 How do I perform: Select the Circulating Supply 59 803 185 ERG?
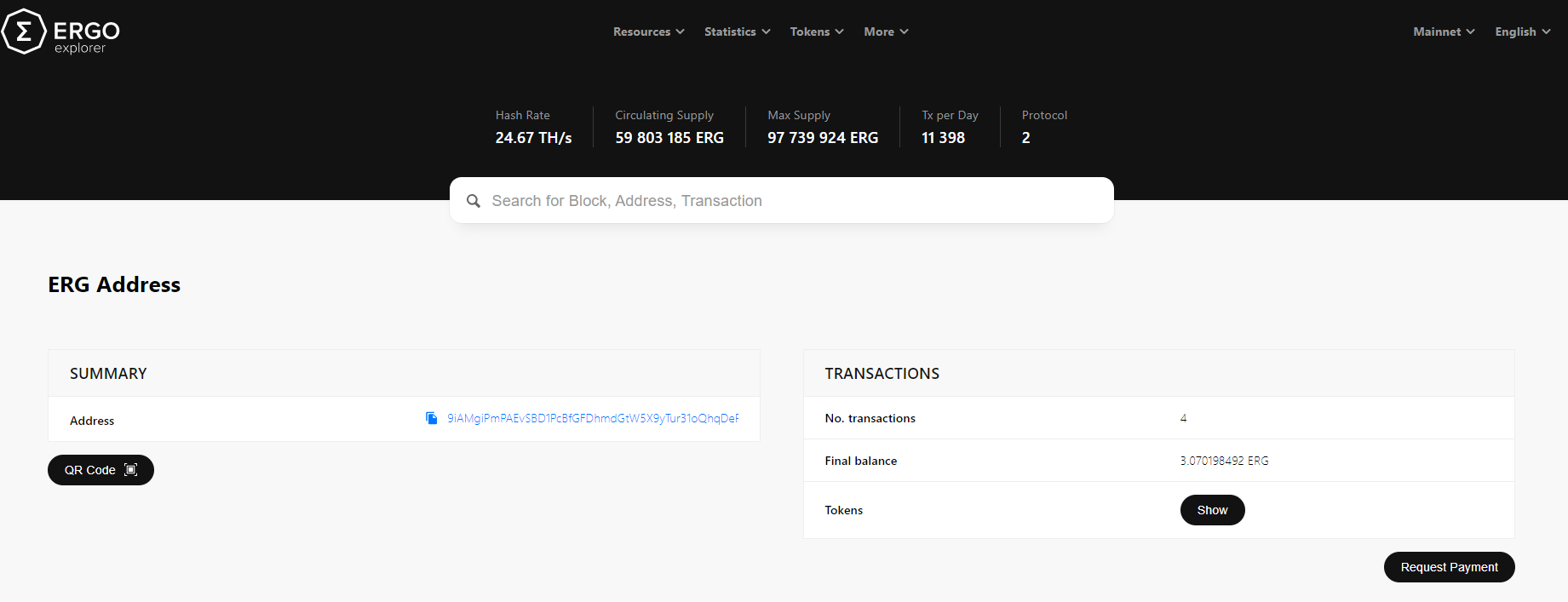tap(669, 138)
